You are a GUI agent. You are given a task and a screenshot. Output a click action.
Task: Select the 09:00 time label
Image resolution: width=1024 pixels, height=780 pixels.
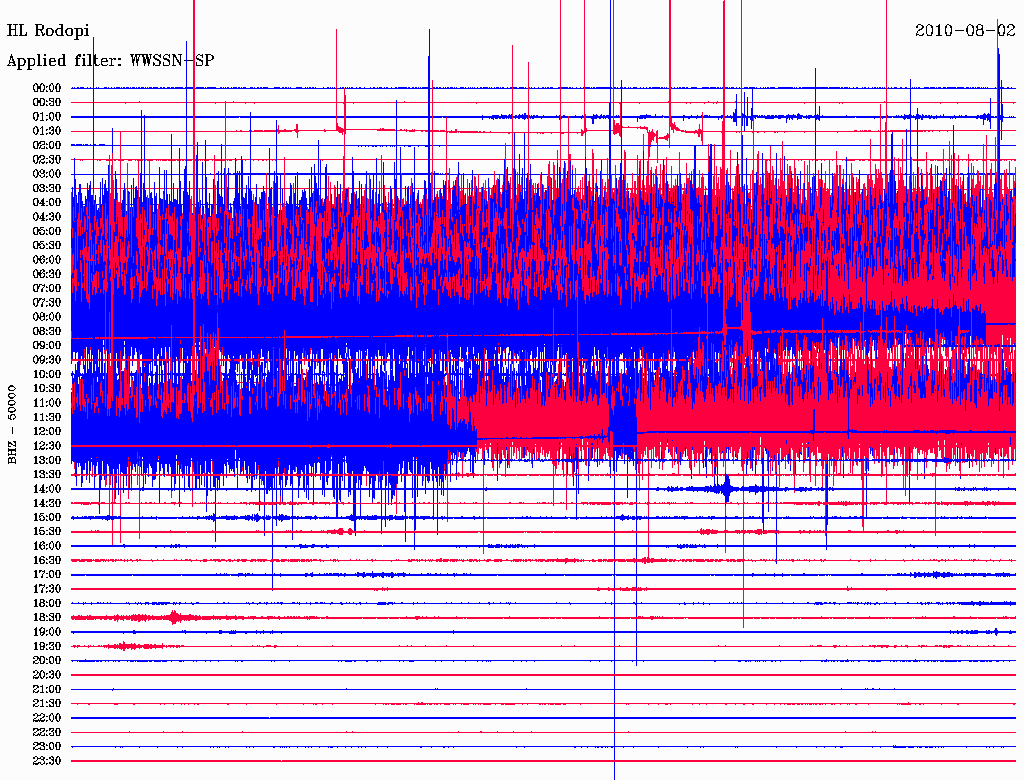pos(47,346)
